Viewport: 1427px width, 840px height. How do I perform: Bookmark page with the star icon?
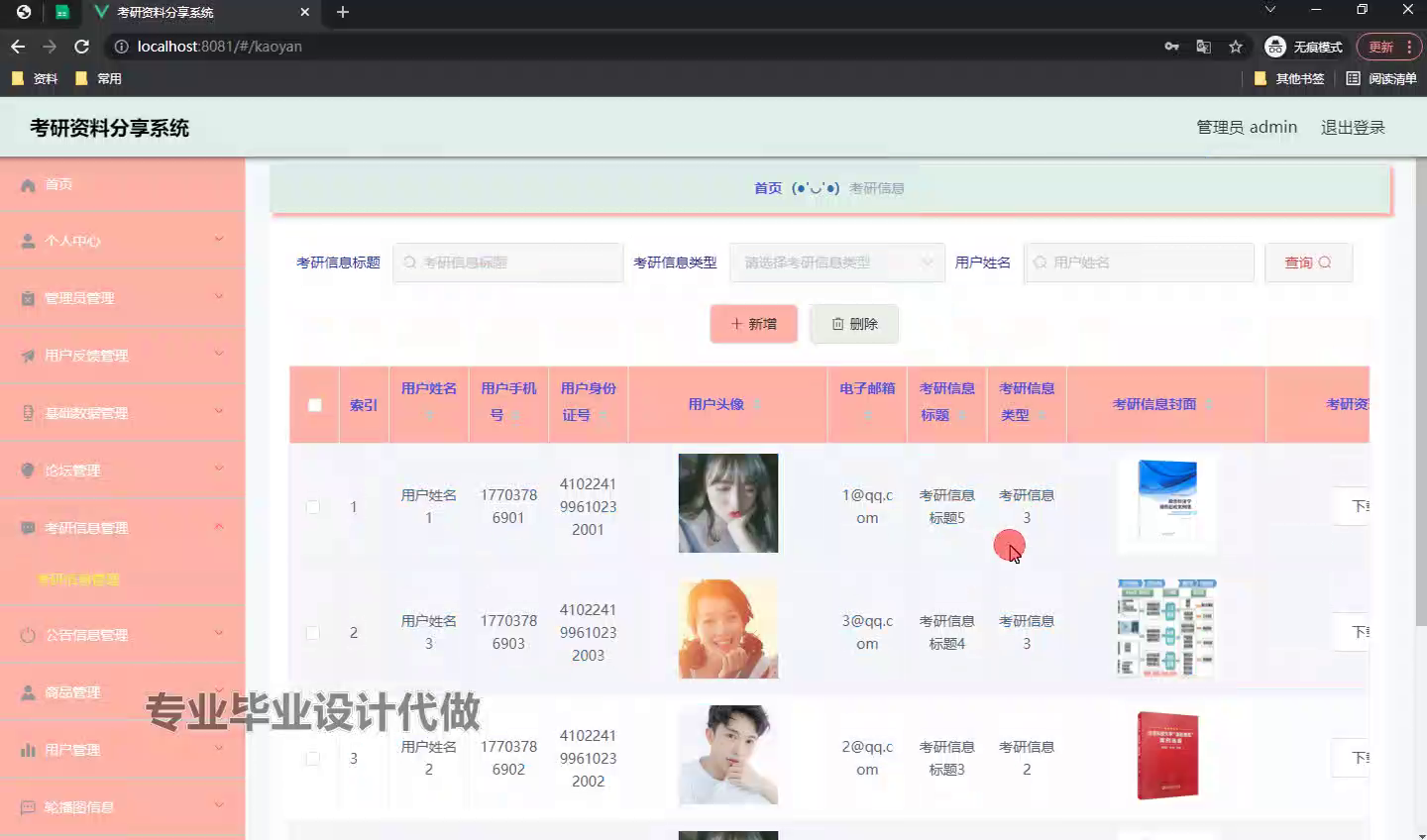click(x=1236, y=47)
